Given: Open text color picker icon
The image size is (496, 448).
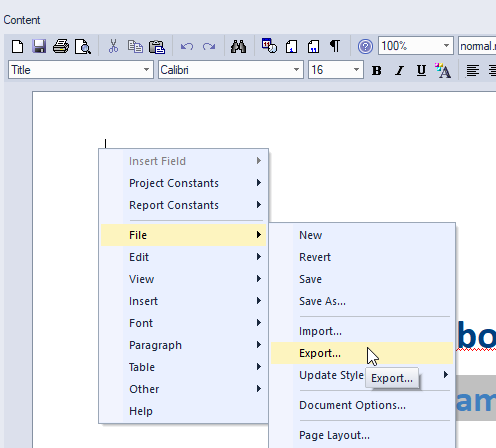Looking at the screenshot, I should 443,70.
